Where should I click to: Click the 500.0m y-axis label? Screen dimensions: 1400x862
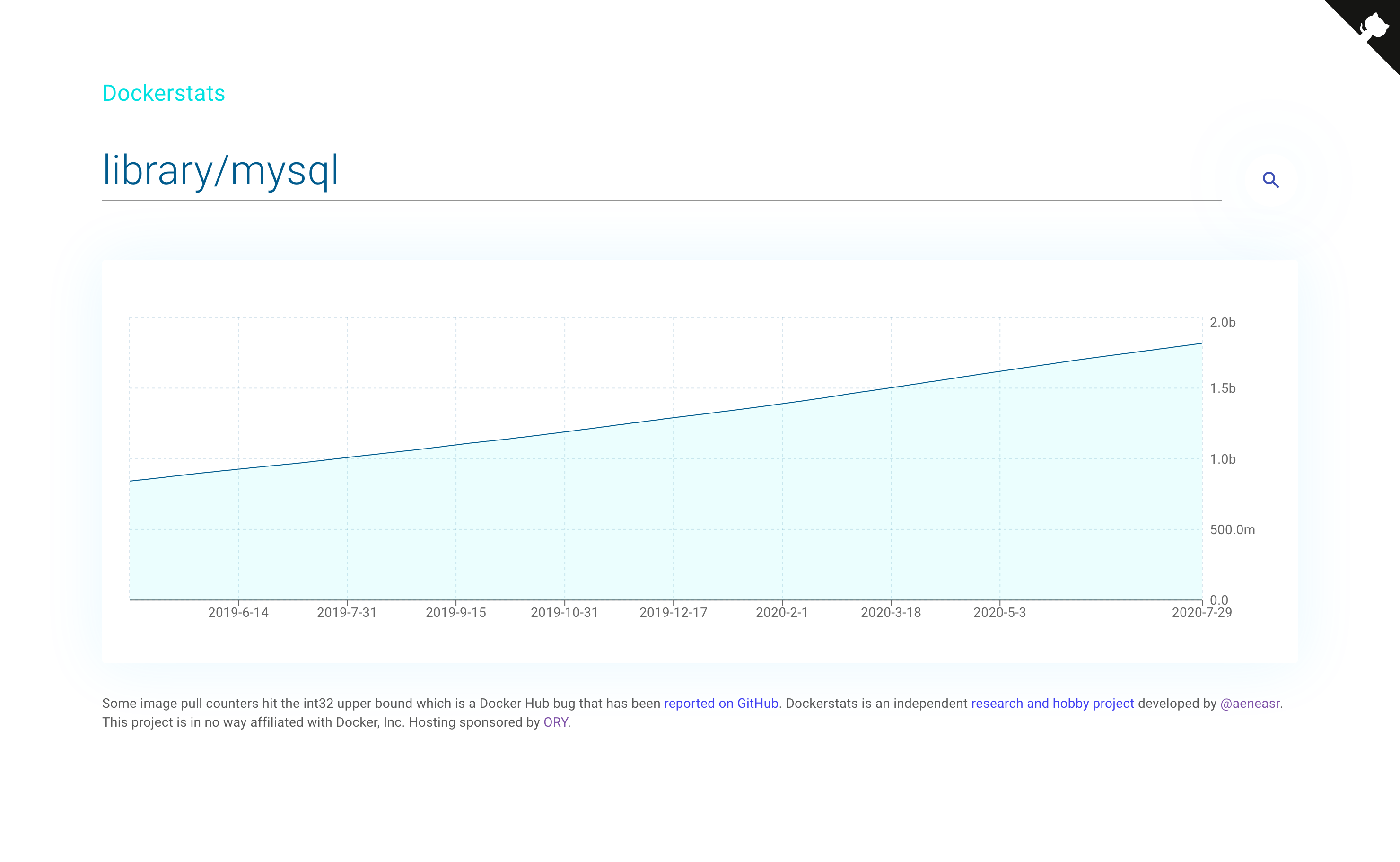point(1232,529)
